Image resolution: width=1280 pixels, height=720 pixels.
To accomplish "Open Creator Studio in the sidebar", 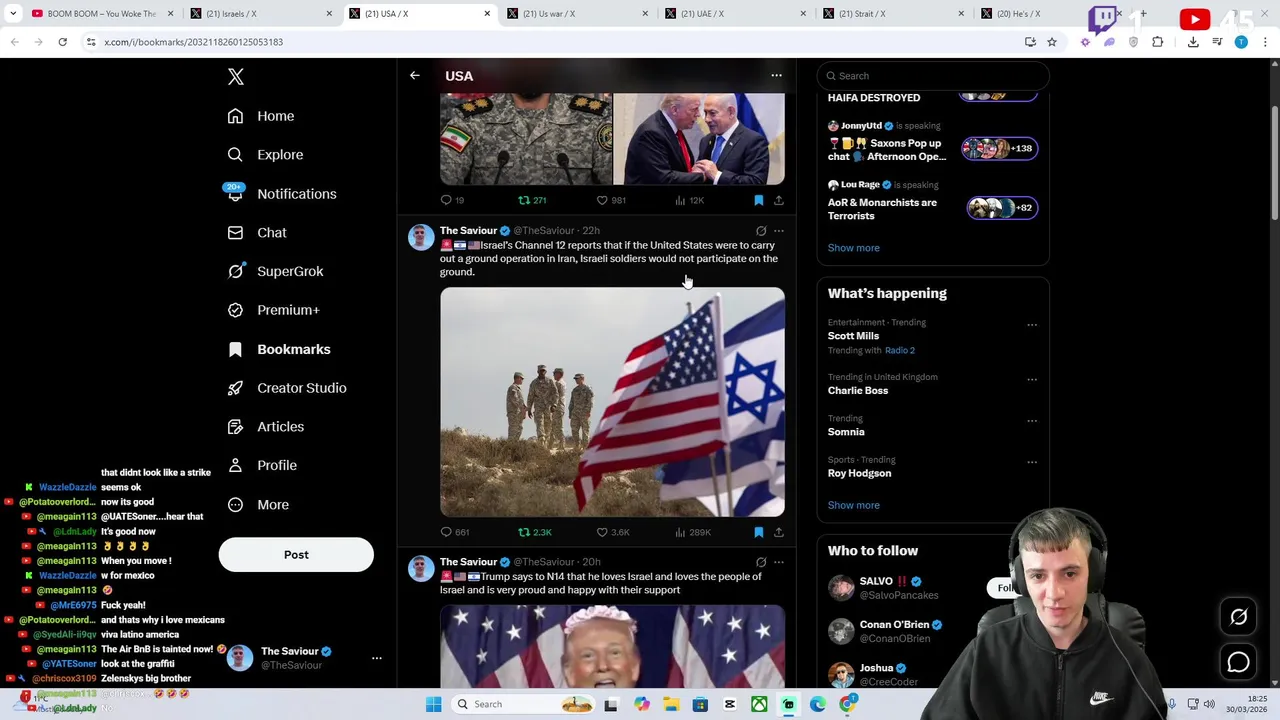I will (x=286, y=388).
